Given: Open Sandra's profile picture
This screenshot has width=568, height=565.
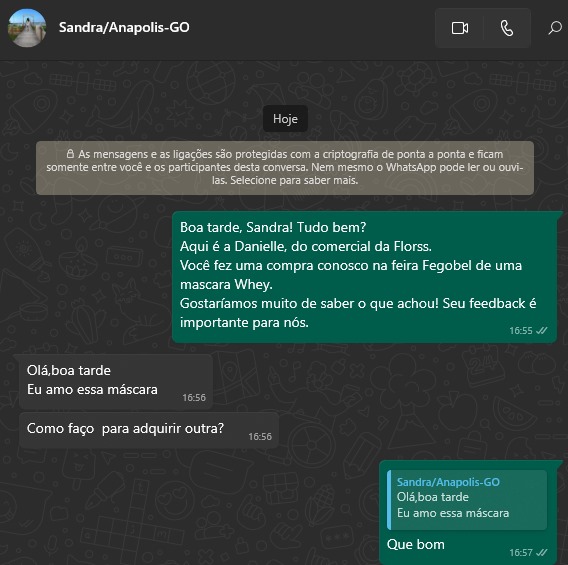Looking at the screenshot, I should tap(27, 28).
